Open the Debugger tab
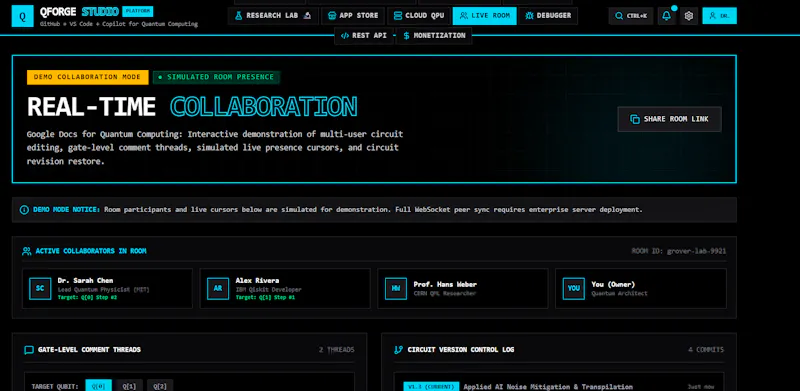The width and height of the screenshot is (800, 391). [548, 16]
